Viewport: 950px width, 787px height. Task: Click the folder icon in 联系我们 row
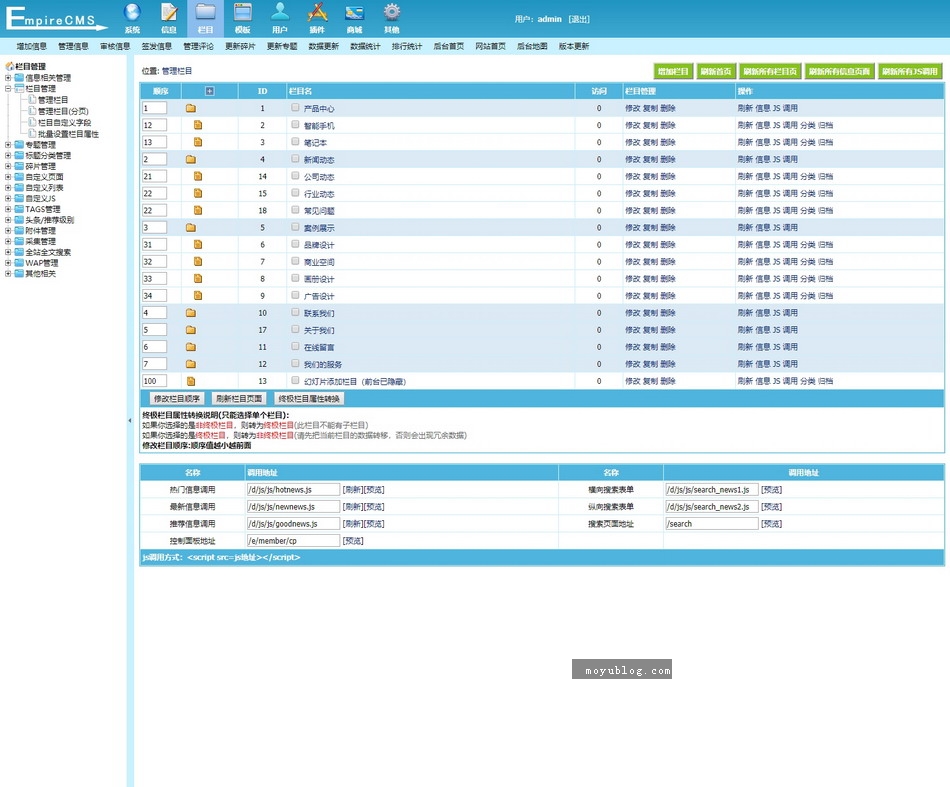pyautogui.click(x=191, y=313)
